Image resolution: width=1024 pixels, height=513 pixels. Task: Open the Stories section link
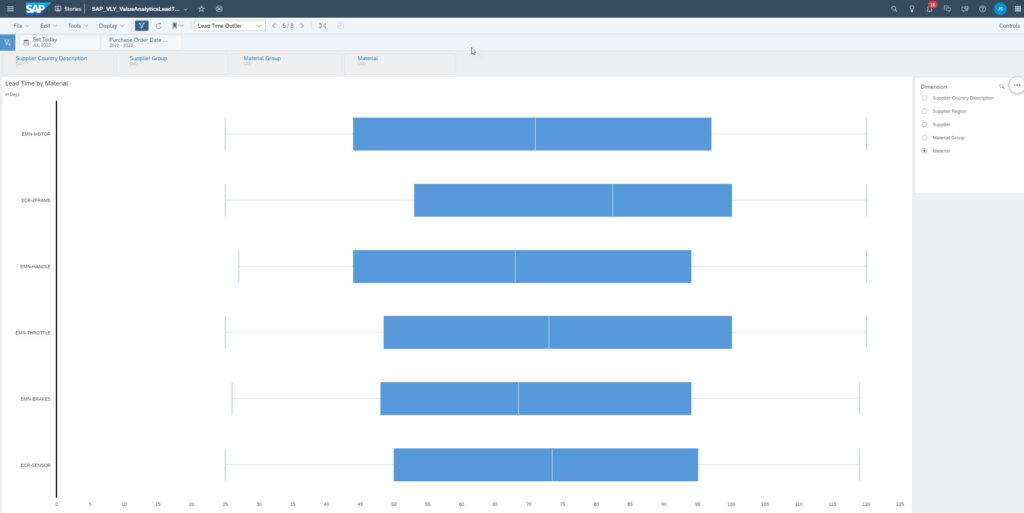(x=69, y=8)
